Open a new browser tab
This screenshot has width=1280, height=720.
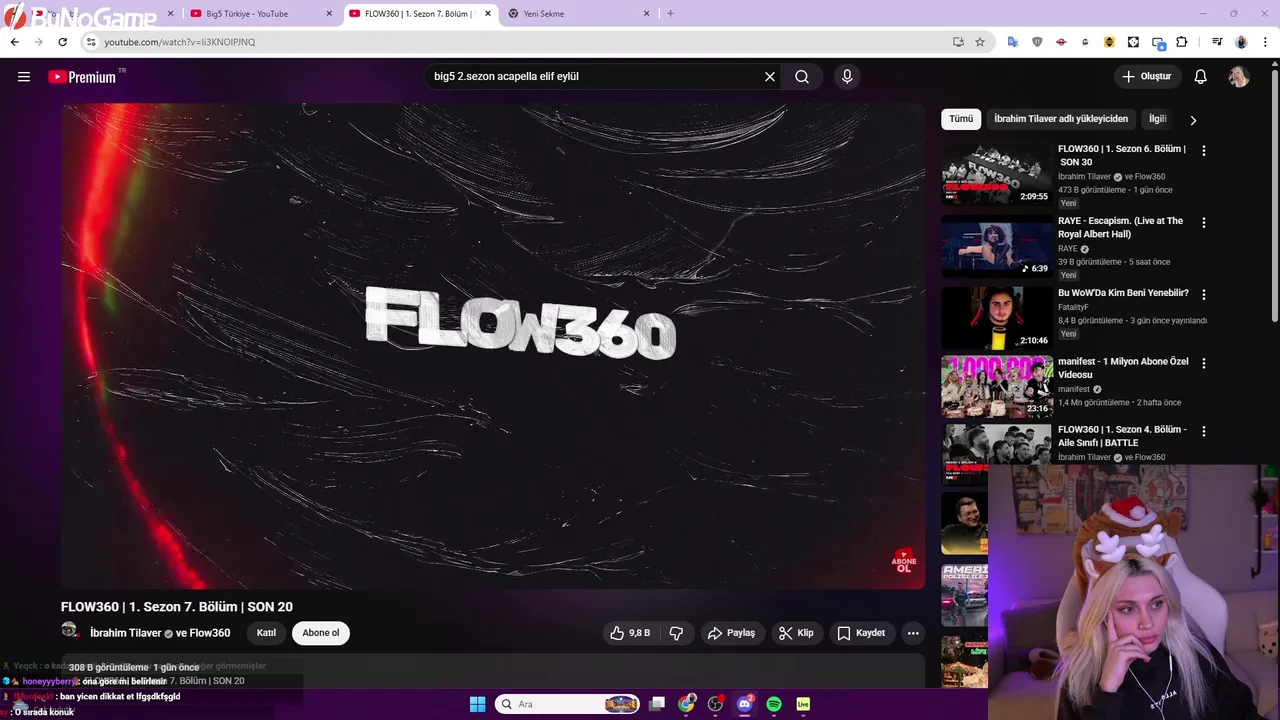670,14
